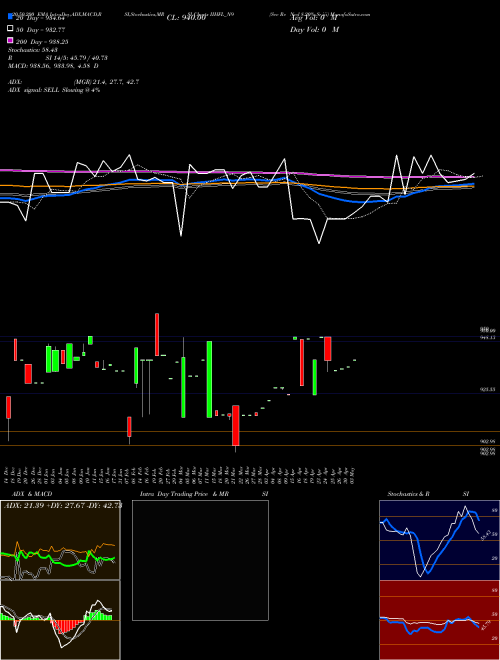
Task: Click the tallest red candlestick in candle chart
Action: pos(303,362)
